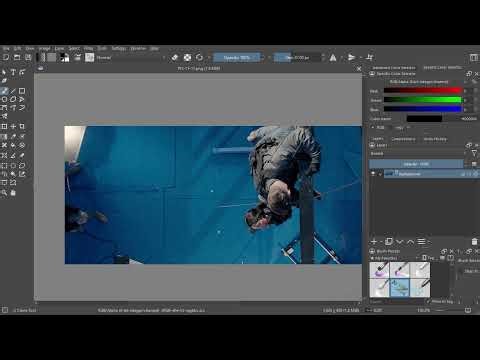Toggle preserve alpha button
The height and width of the screenshot is (360, 480).
coord(187,57)
